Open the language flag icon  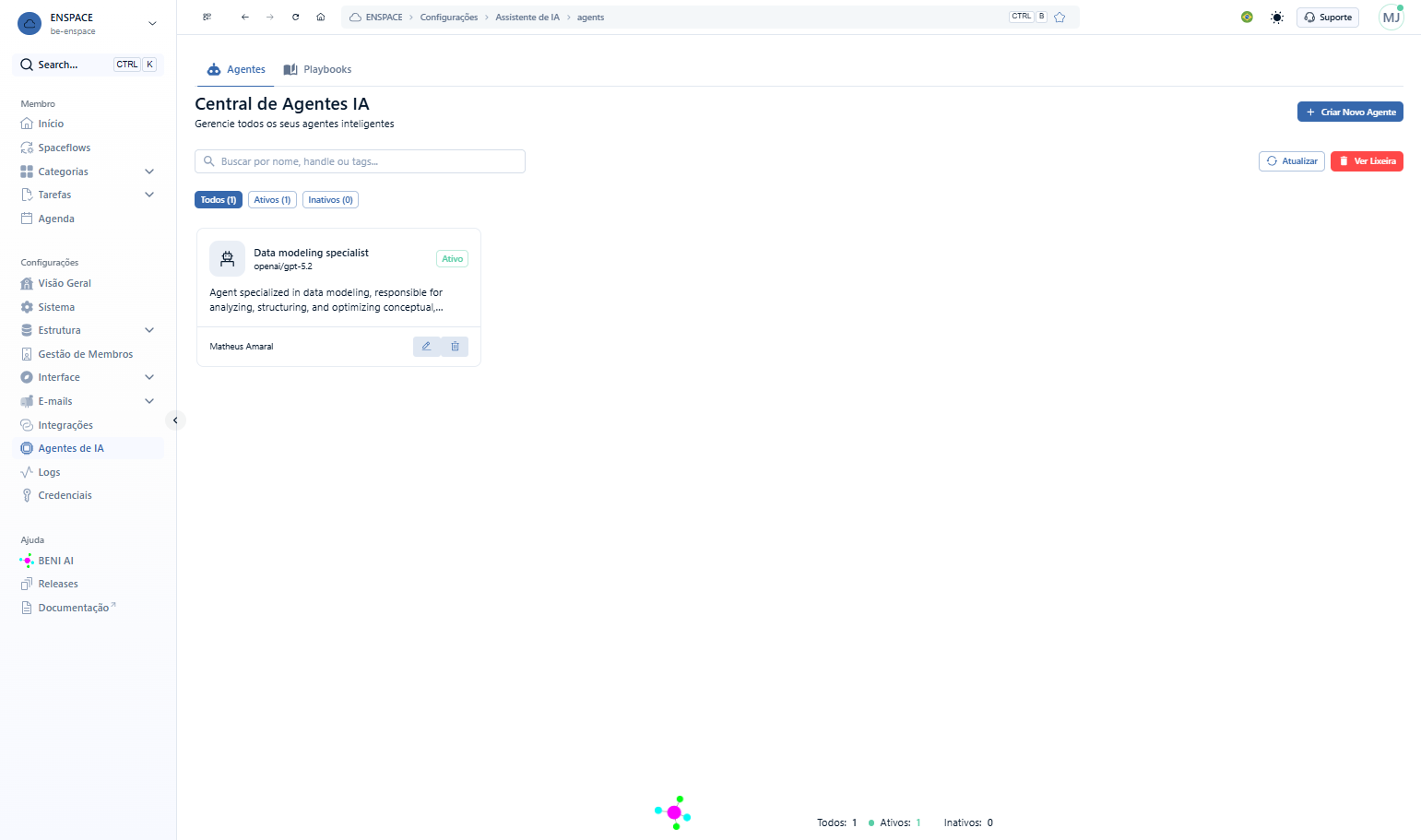pos(1247,18)
